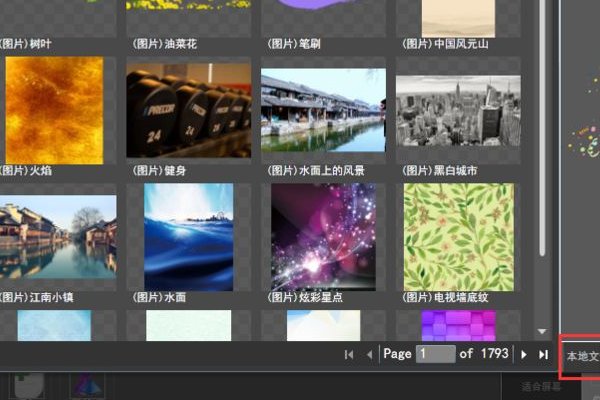600x400 pixels.
Task: Click the label (图片)江南小镇
Action: (36, 297)
